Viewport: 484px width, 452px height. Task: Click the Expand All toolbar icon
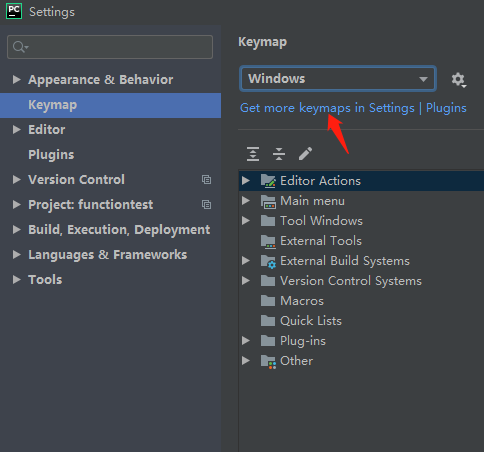pos(253,154)
